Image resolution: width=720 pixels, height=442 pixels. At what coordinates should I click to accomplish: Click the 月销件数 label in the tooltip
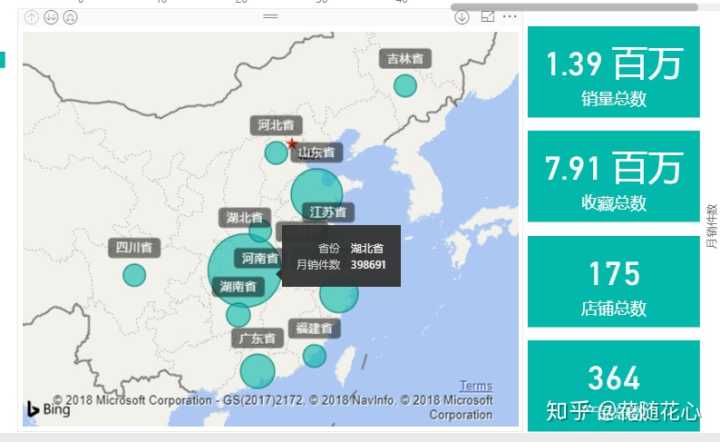click(318, 265)
